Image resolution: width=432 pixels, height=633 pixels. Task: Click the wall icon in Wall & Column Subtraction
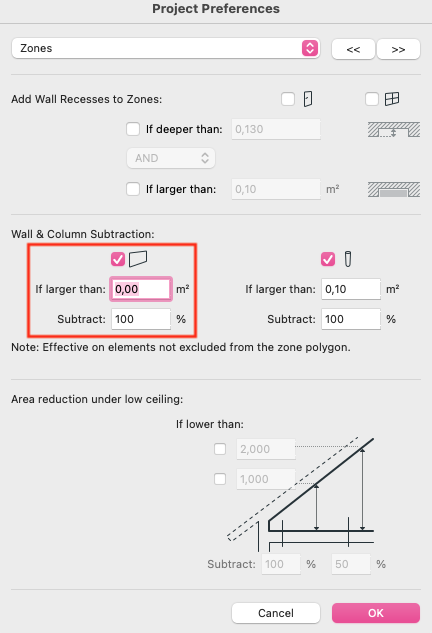click(x=138, y=259)
